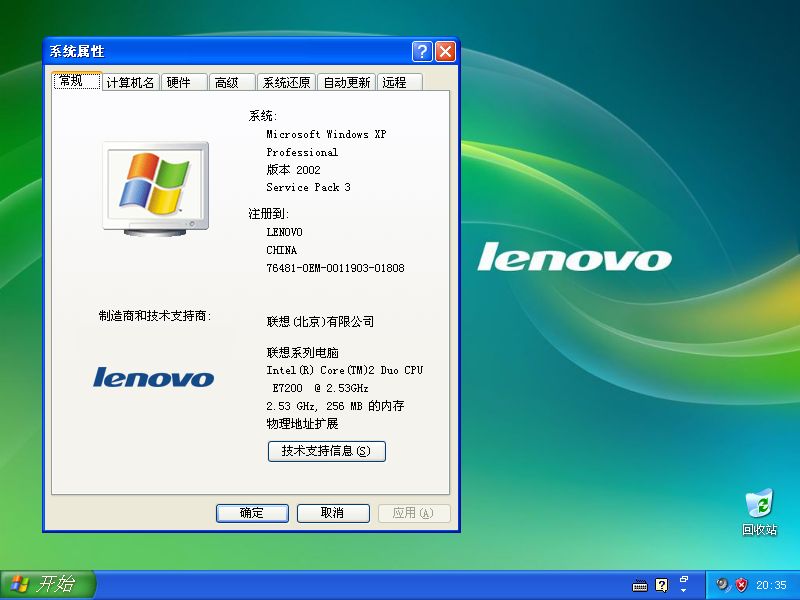800x600 pixels.
Task: Click the language bar restore icon
Action: [684, 579]
